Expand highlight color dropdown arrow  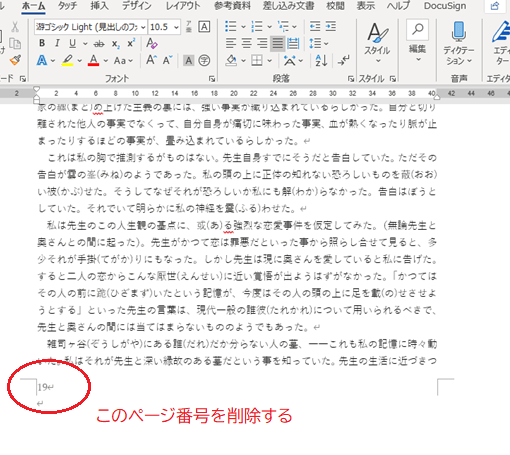(79, 61)
